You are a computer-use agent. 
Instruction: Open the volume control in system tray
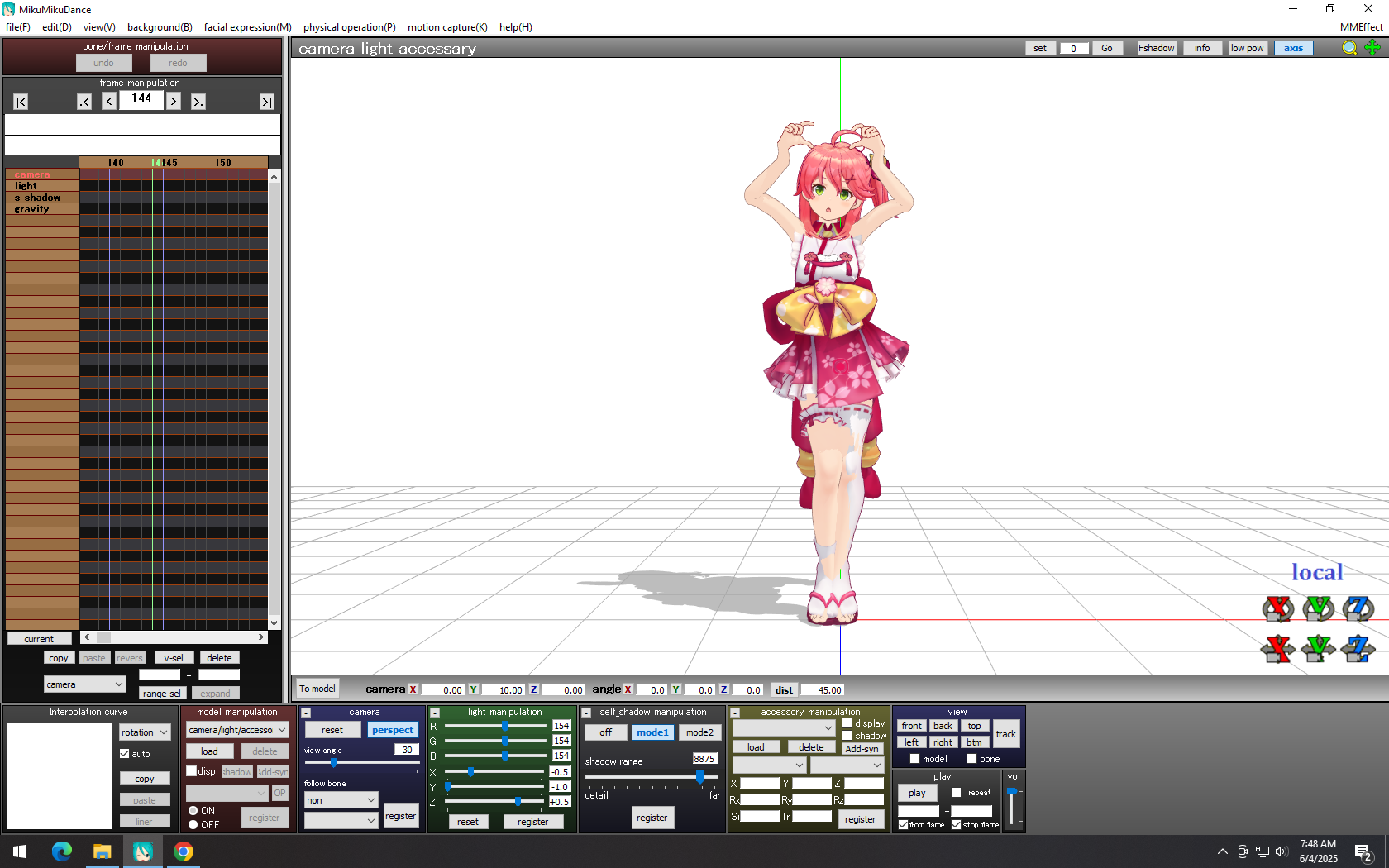(1282, 851)
